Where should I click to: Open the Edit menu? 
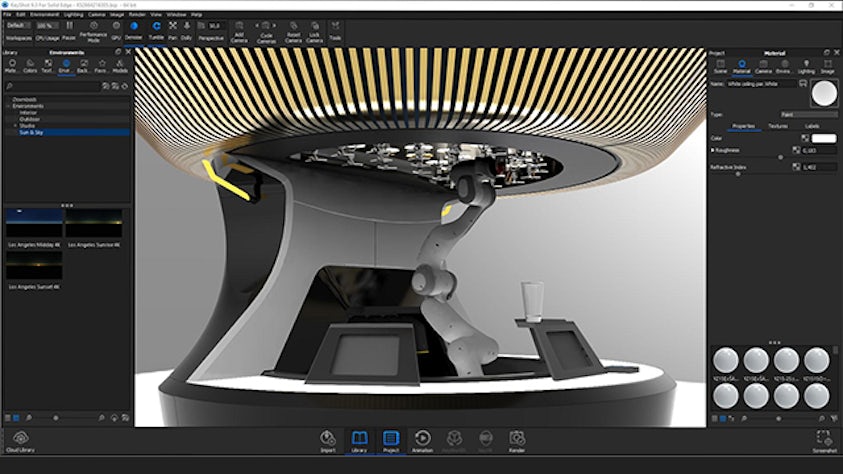tap(20, 15)
